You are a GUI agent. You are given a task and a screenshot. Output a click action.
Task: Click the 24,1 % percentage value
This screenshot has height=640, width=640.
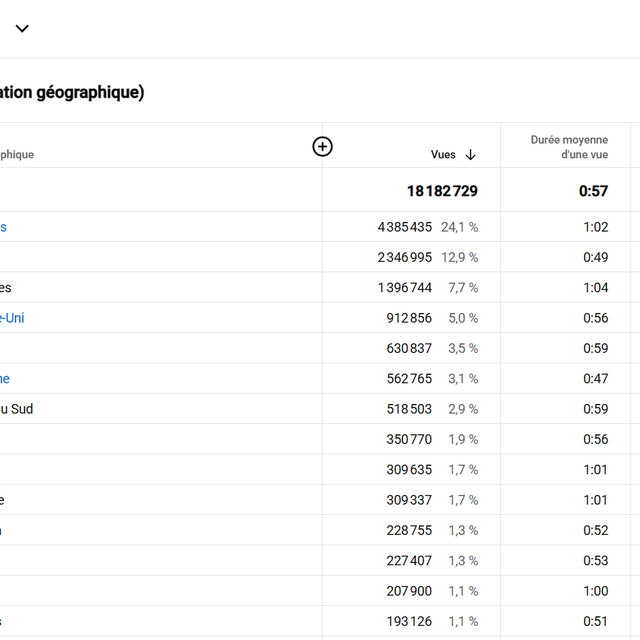(459, 227)
